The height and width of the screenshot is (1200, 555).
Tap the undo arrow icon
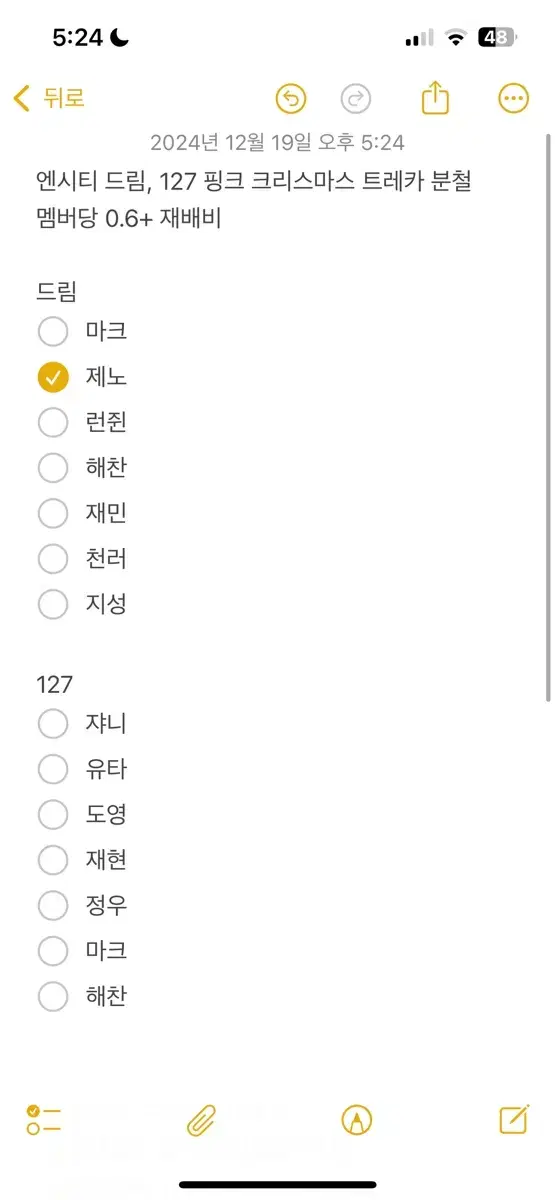[x=291, y=98]
